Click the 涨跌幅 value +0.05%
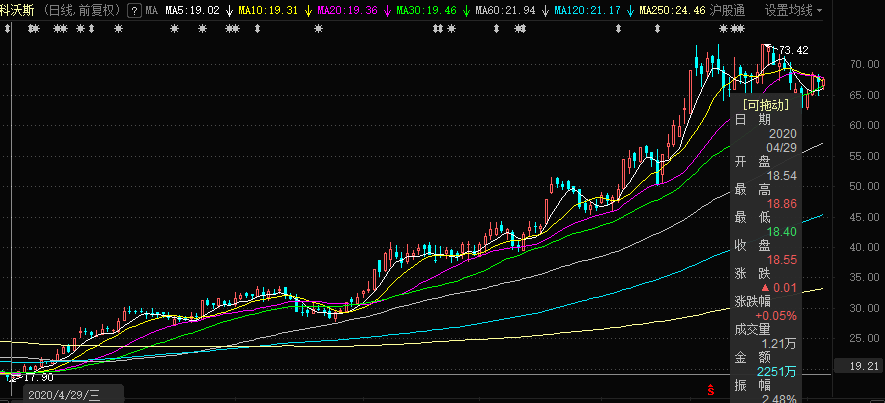The width and height of the screenshot is (885, 403). pyautogui.click(x=776, y=316)
